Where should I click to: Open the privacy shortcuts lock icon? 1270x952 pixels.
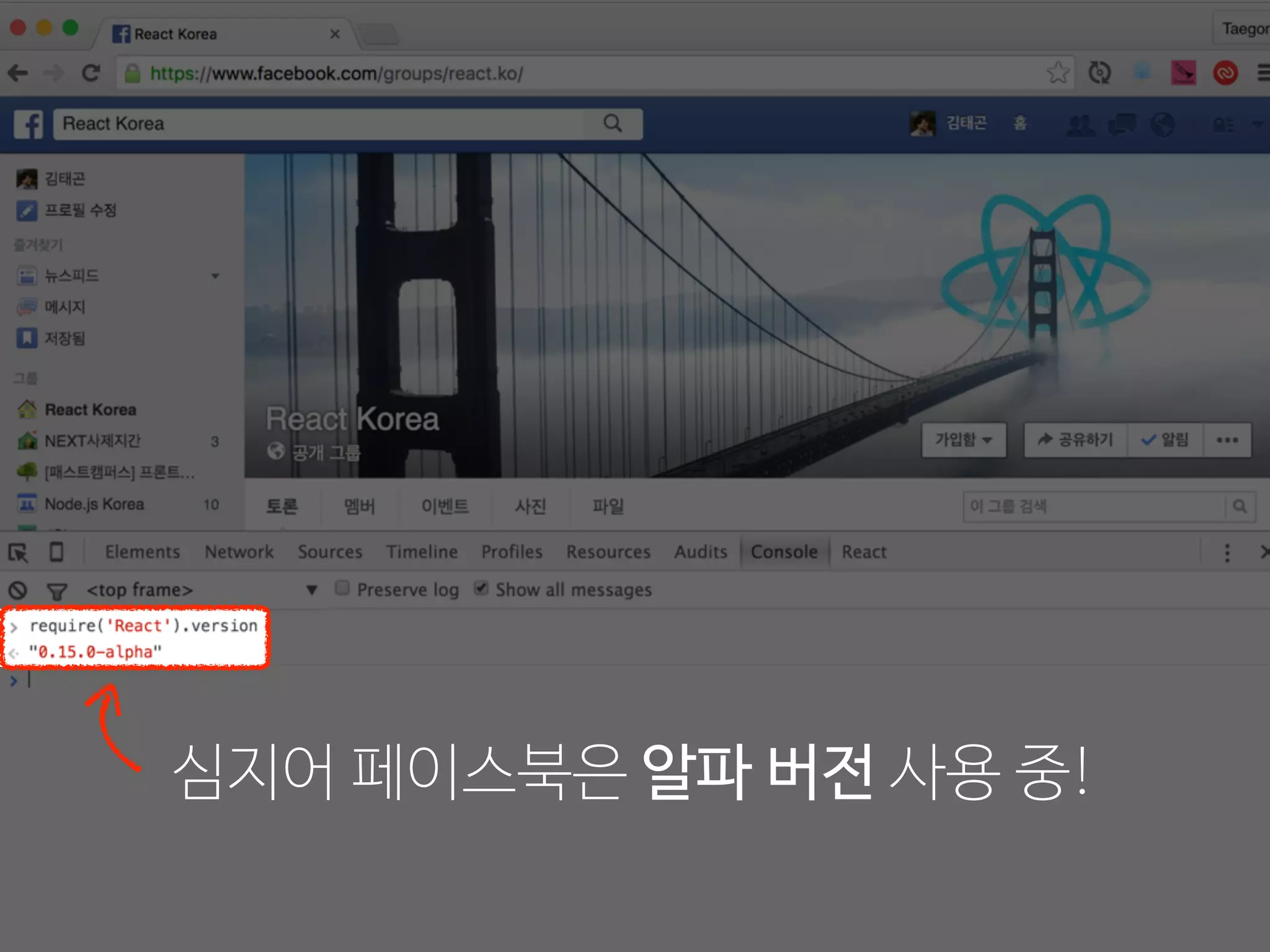[x=1223, y=125]
